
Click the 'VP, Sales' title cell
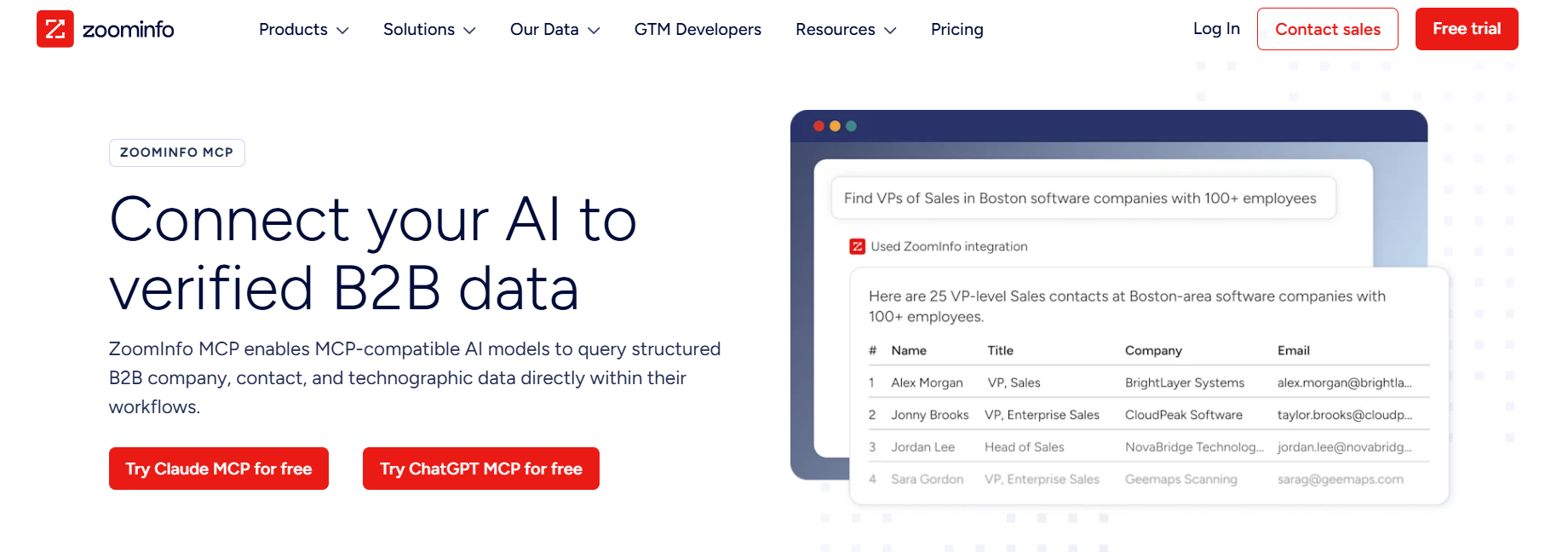pyautogui.click(x=1014, y=382)
